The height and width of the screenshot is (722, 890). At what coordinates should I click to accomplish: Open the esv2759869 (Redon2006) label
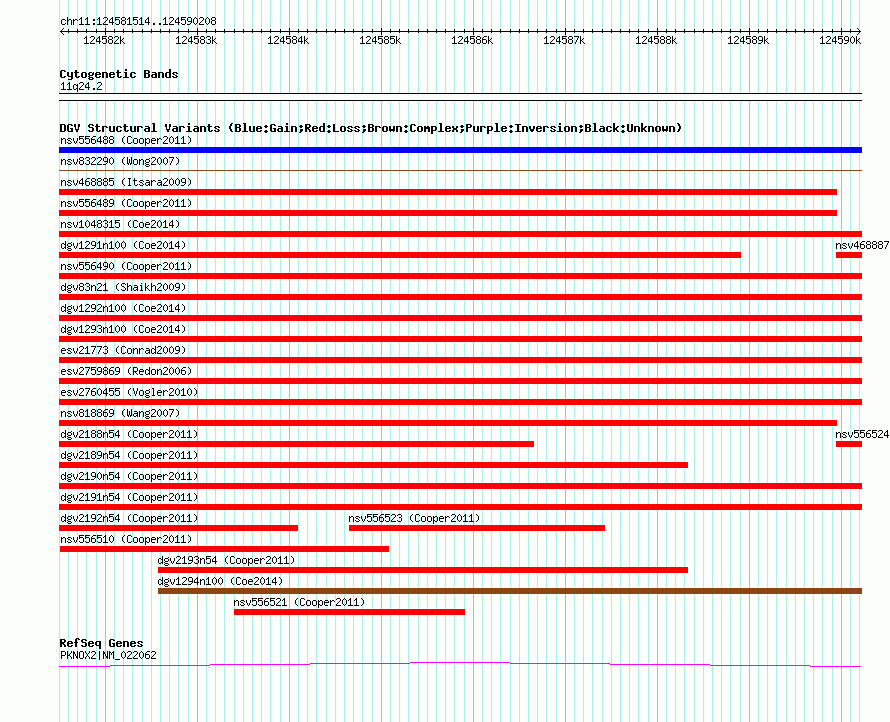126,371
